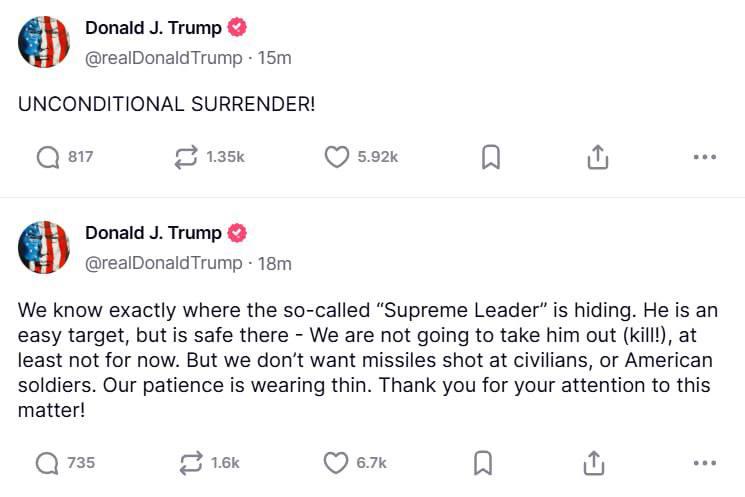Image resolution: width=745 pixels, height=497 pixels.
Task: Reply to the UNCONDITIONAL SURRENDER post (817 replies)
Action: (x=48, y=157)
